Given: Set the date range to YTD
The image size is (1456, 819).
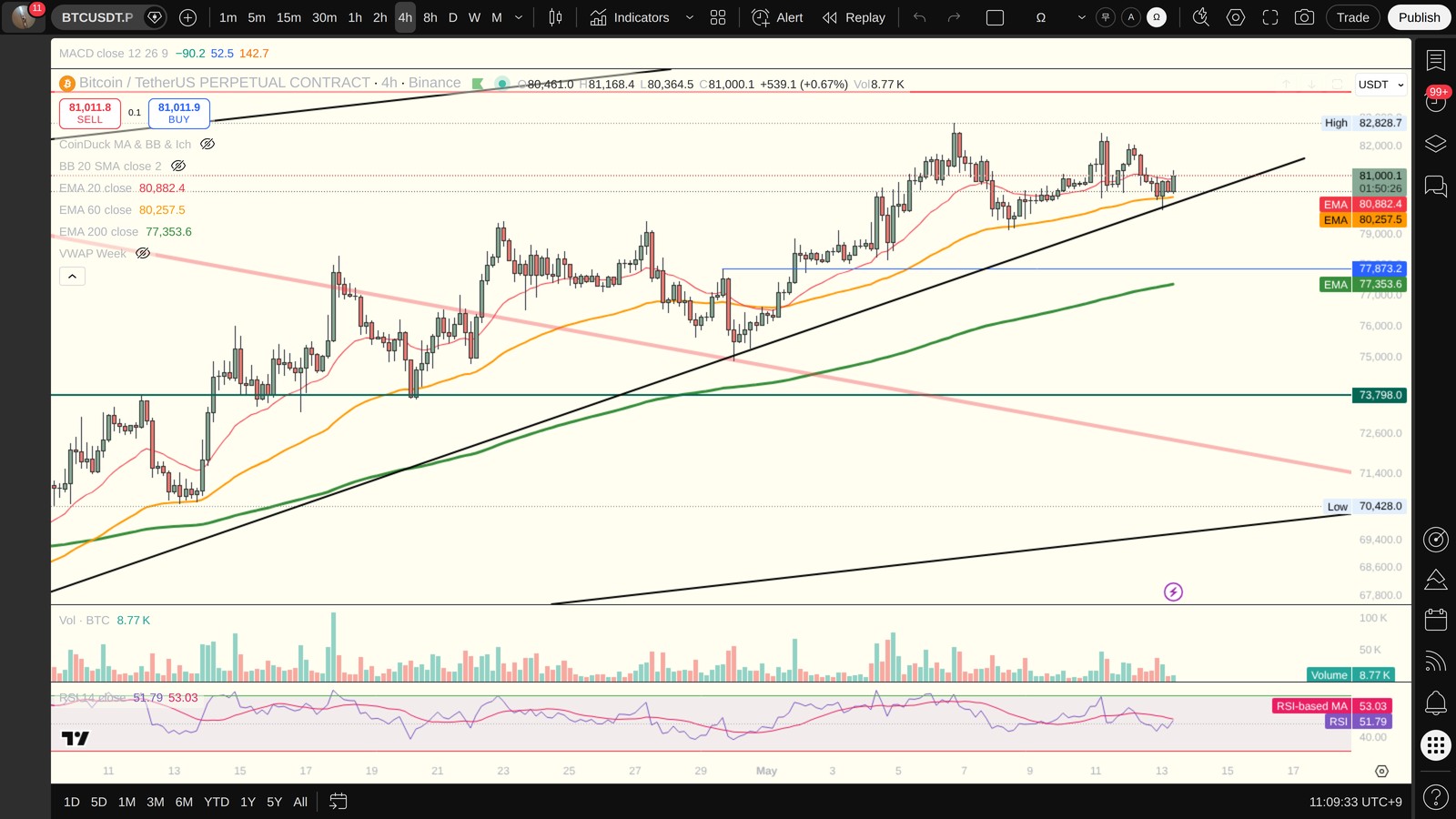Looking at the screenshot, I should coord(217,802).
